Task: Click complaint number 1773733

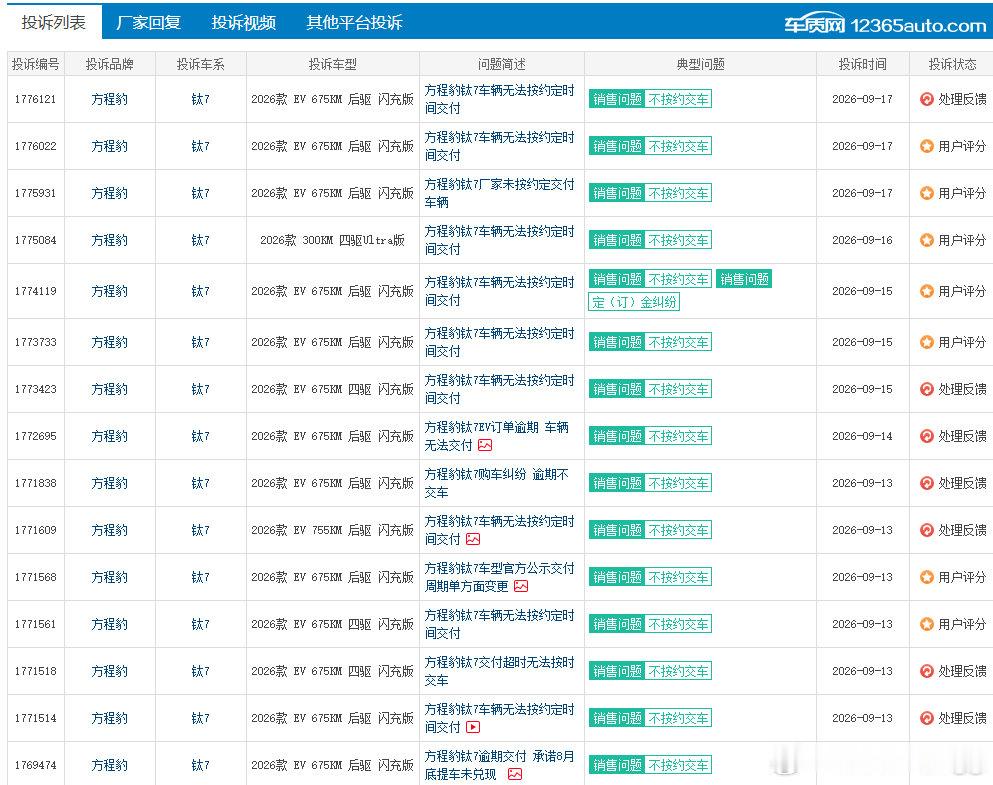Action: click(x=35, y=342)
